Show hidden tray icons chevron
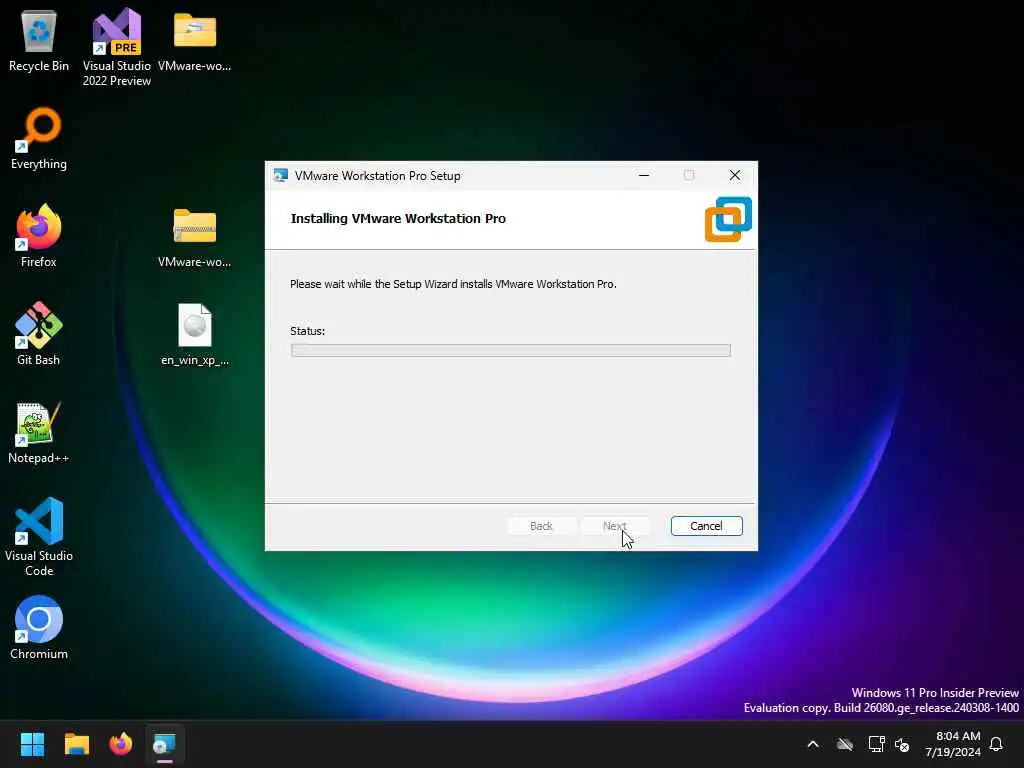Image resolution: width=1024 pixels, height=768 pixels. [813, 744]
